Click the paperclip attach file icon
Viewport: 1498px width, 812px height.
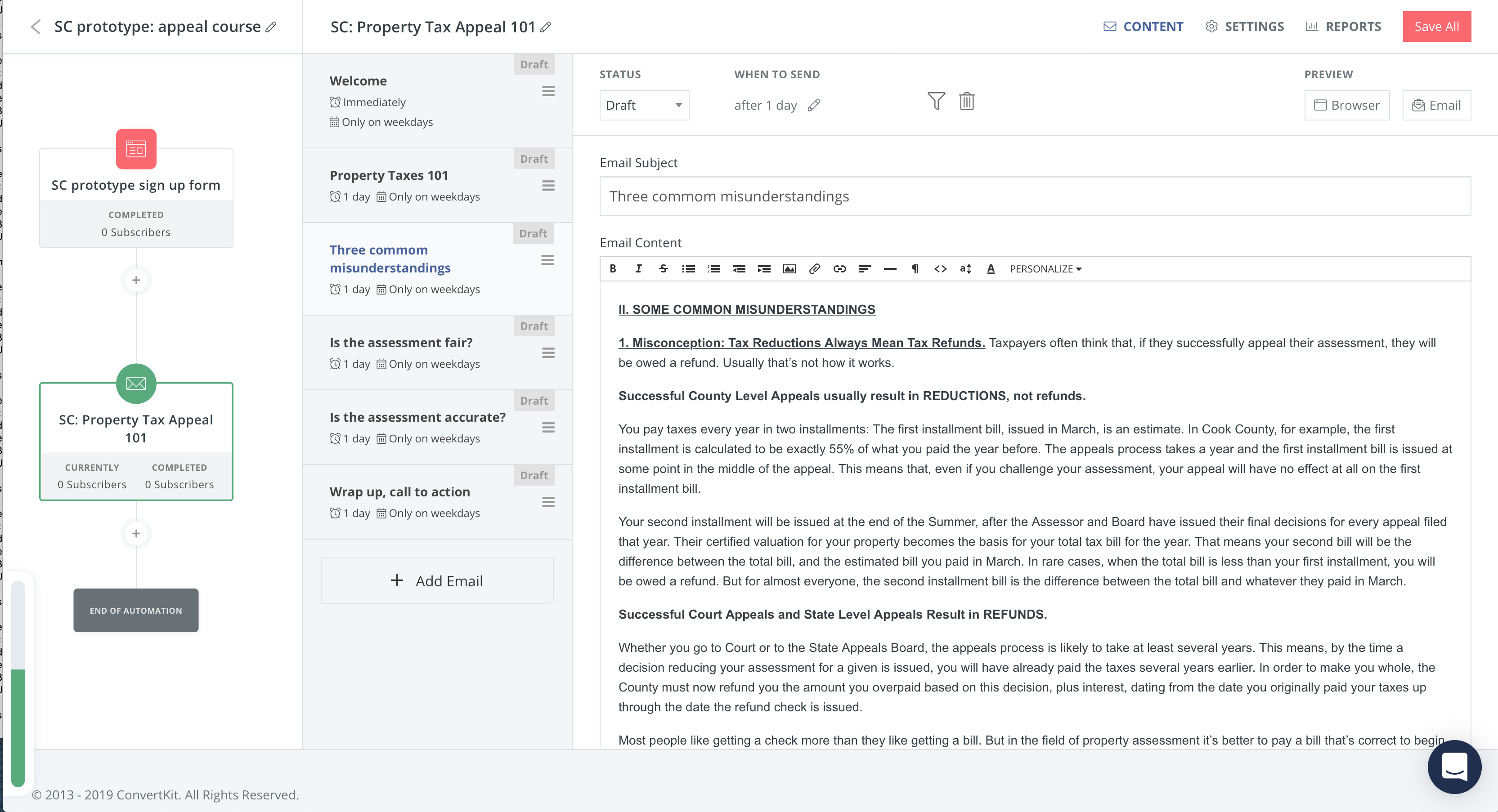tap(814, 268)
